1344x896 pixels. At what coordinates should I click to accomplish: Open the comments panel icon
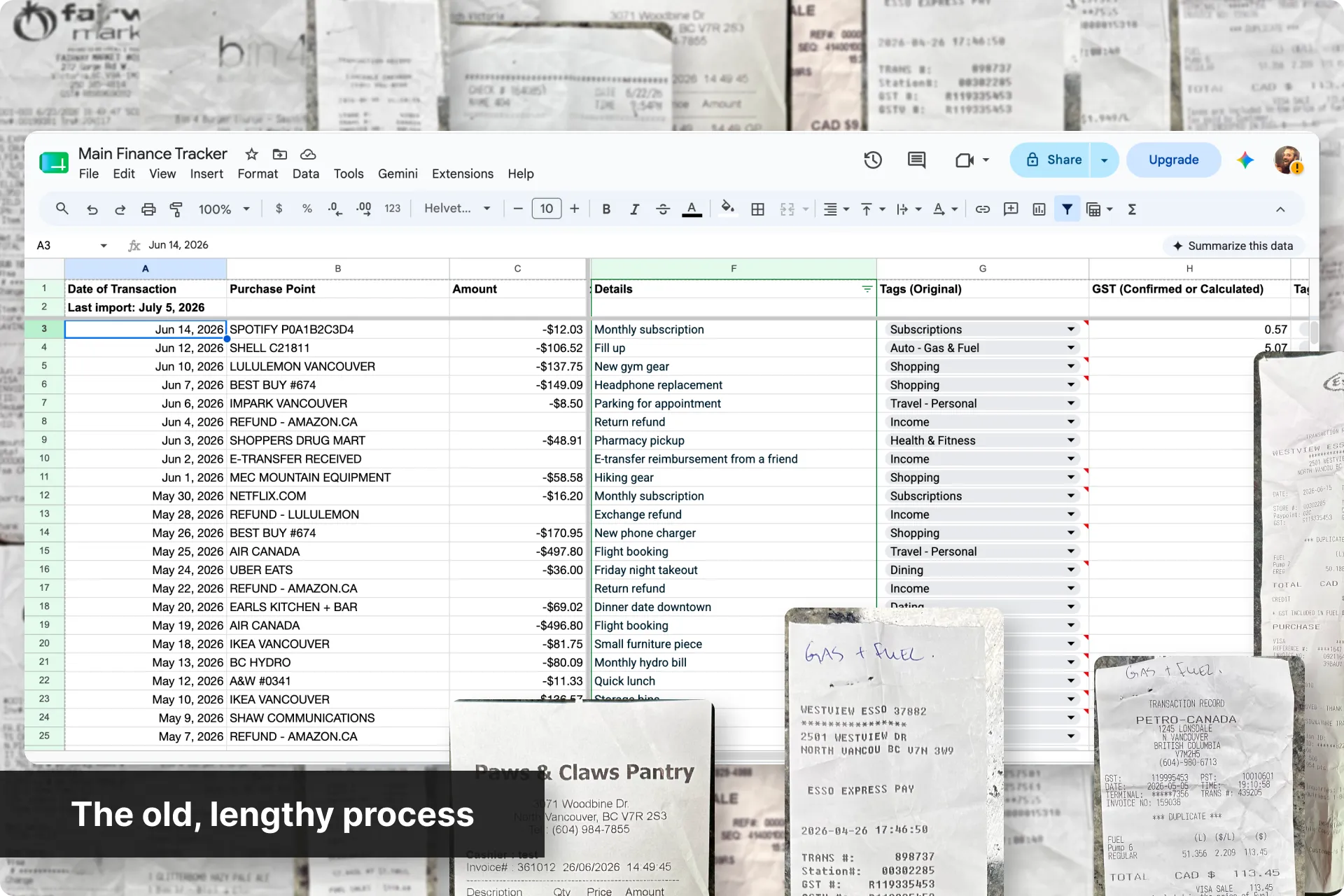click(916, 160)
